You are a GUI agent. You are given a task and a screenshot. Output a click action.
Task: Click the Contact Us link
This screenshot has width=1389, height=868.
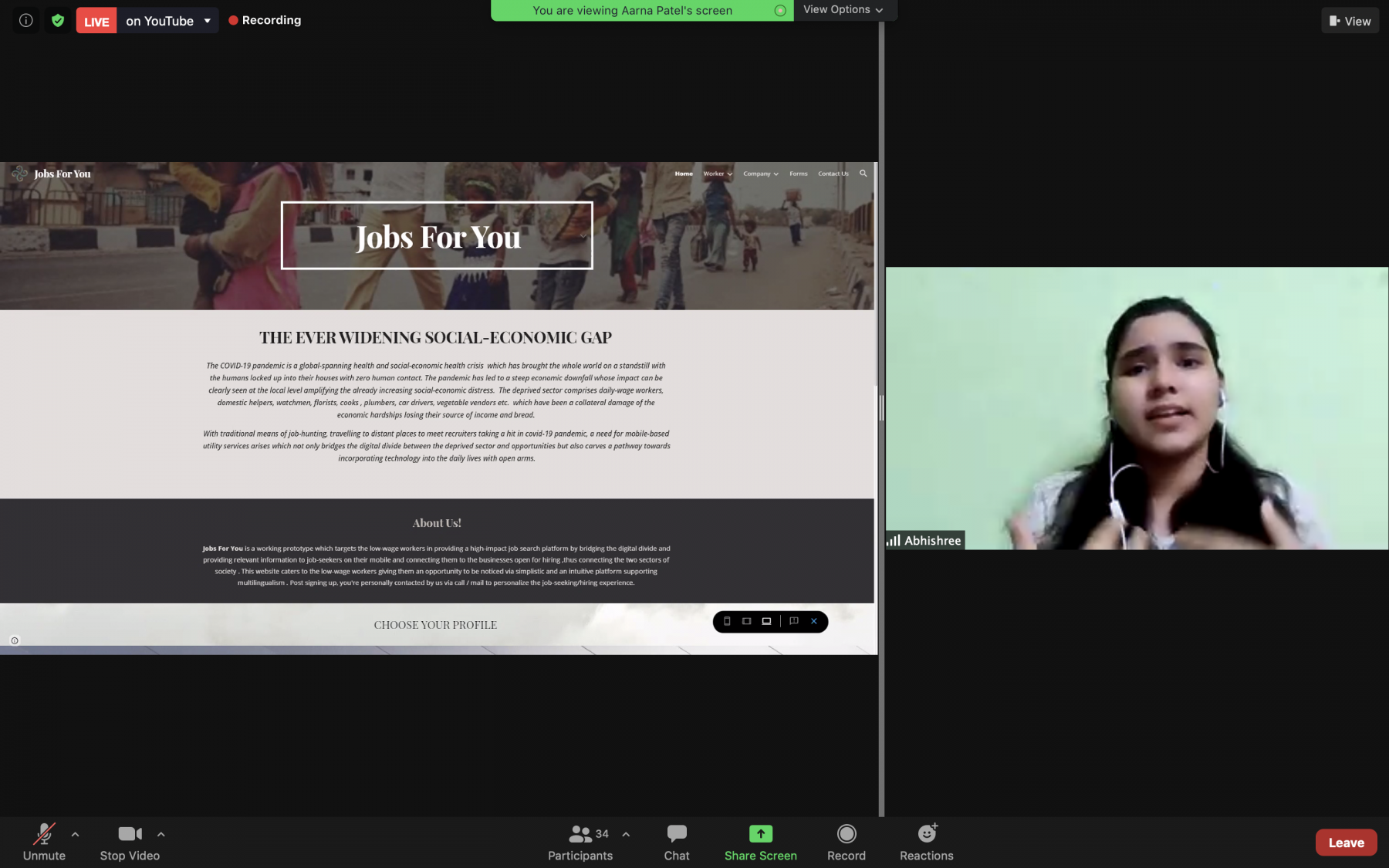[x=833, y=174]
